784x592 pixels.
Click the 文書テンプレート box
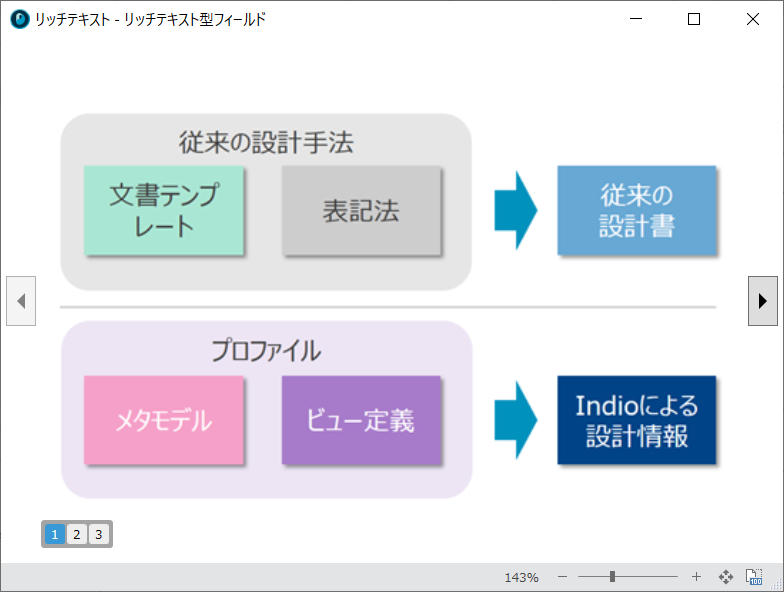click(164, 210)
